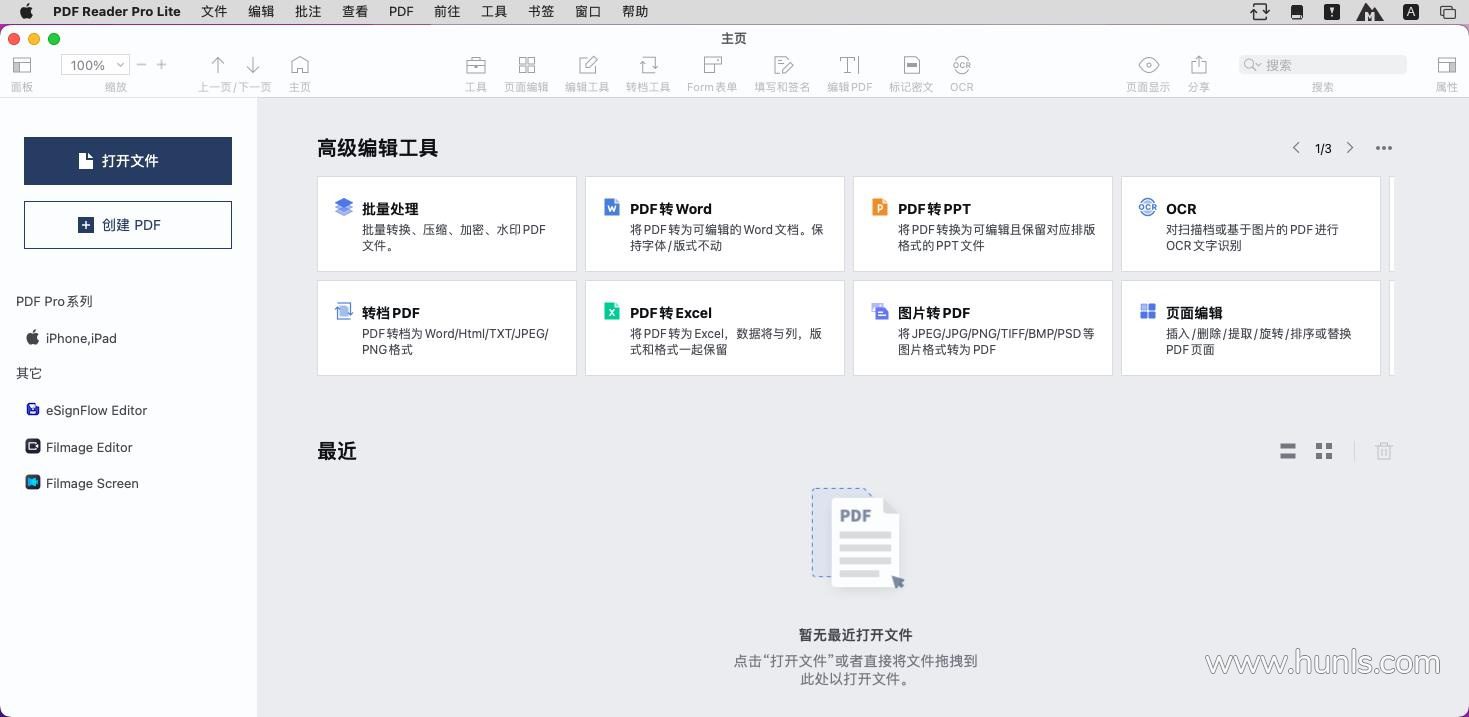1469x717 pixels.
Task: Open the PDF转Word tool card
Action: (715, 224)
